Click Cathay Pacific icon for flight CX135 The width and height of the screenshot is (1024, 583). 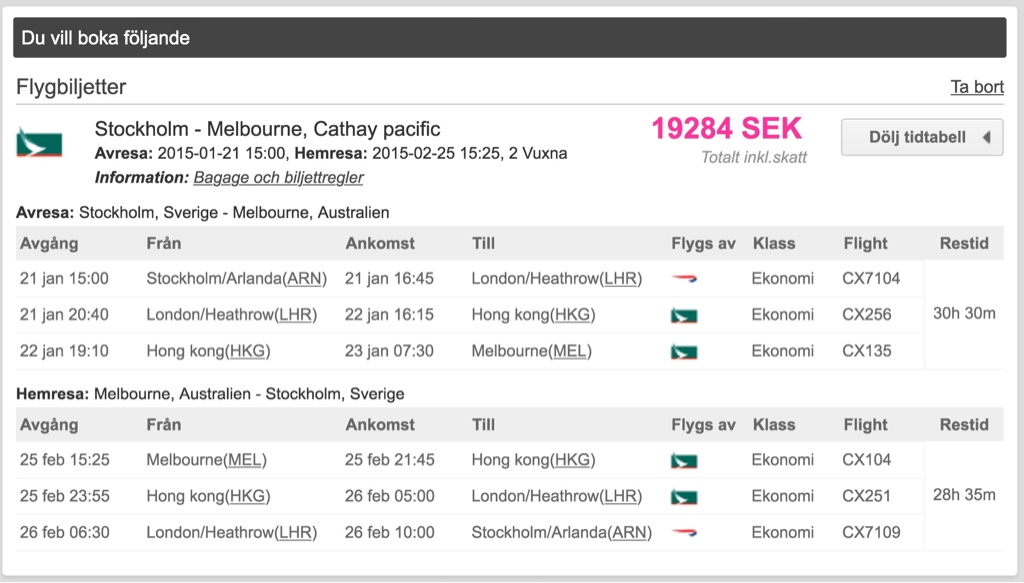[685, 351]
